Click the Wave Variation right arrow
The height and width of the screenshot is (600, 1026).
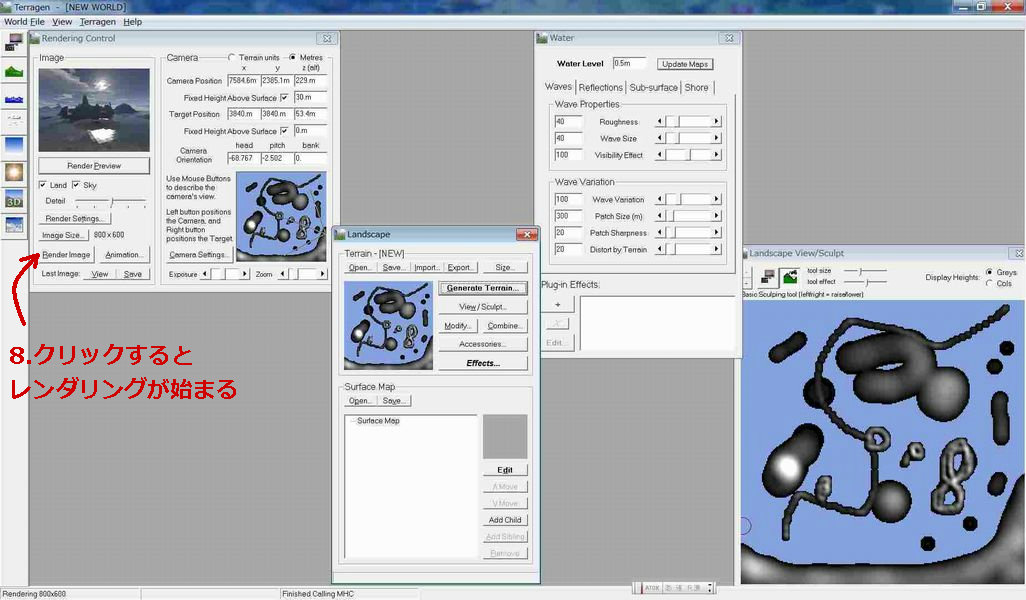click(x=716, y=199)
